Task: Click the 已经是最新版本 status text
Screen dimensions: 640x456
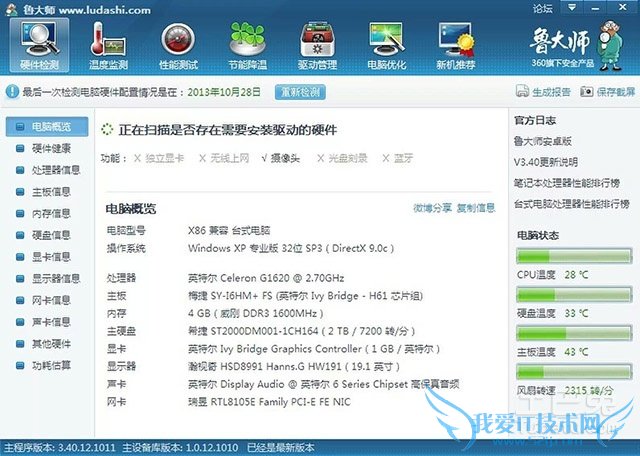Action: [x=281, y=448]
